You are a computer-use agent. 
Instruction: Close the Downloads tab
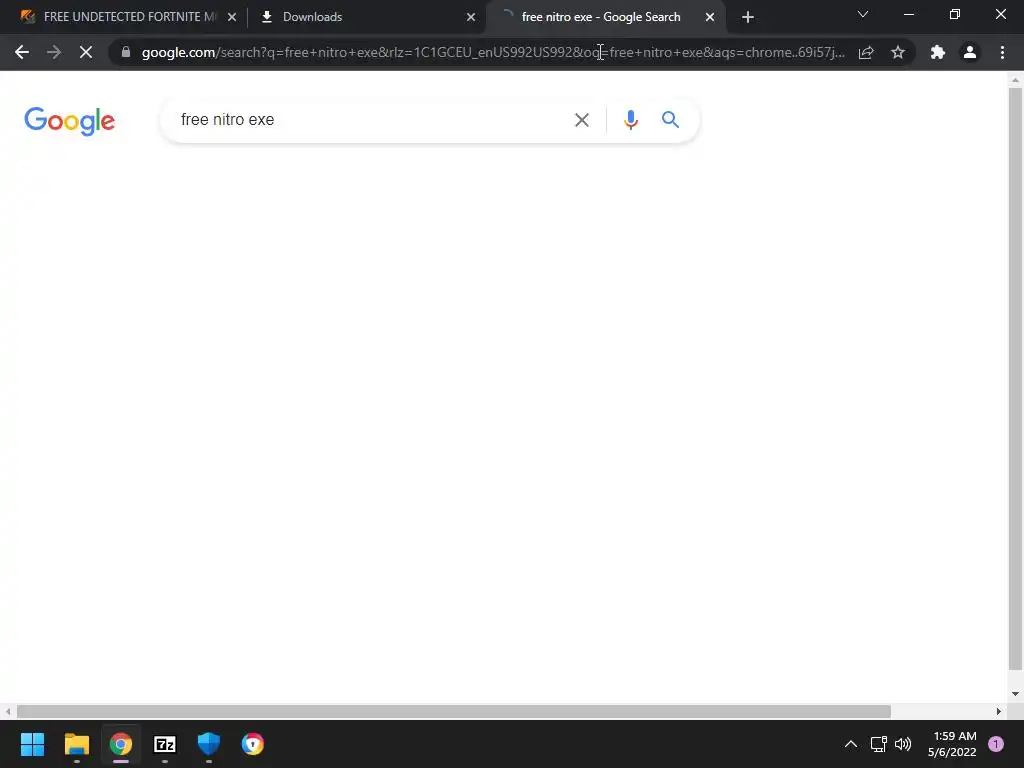[471, 17]
